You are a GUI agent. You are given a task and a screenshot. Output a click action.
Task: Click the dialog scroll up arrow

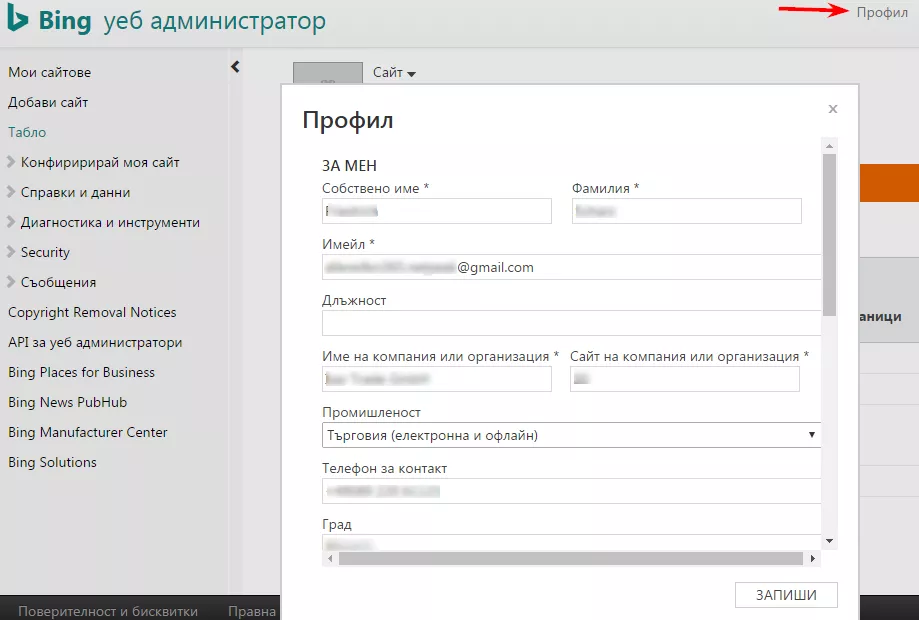(829, 145)
